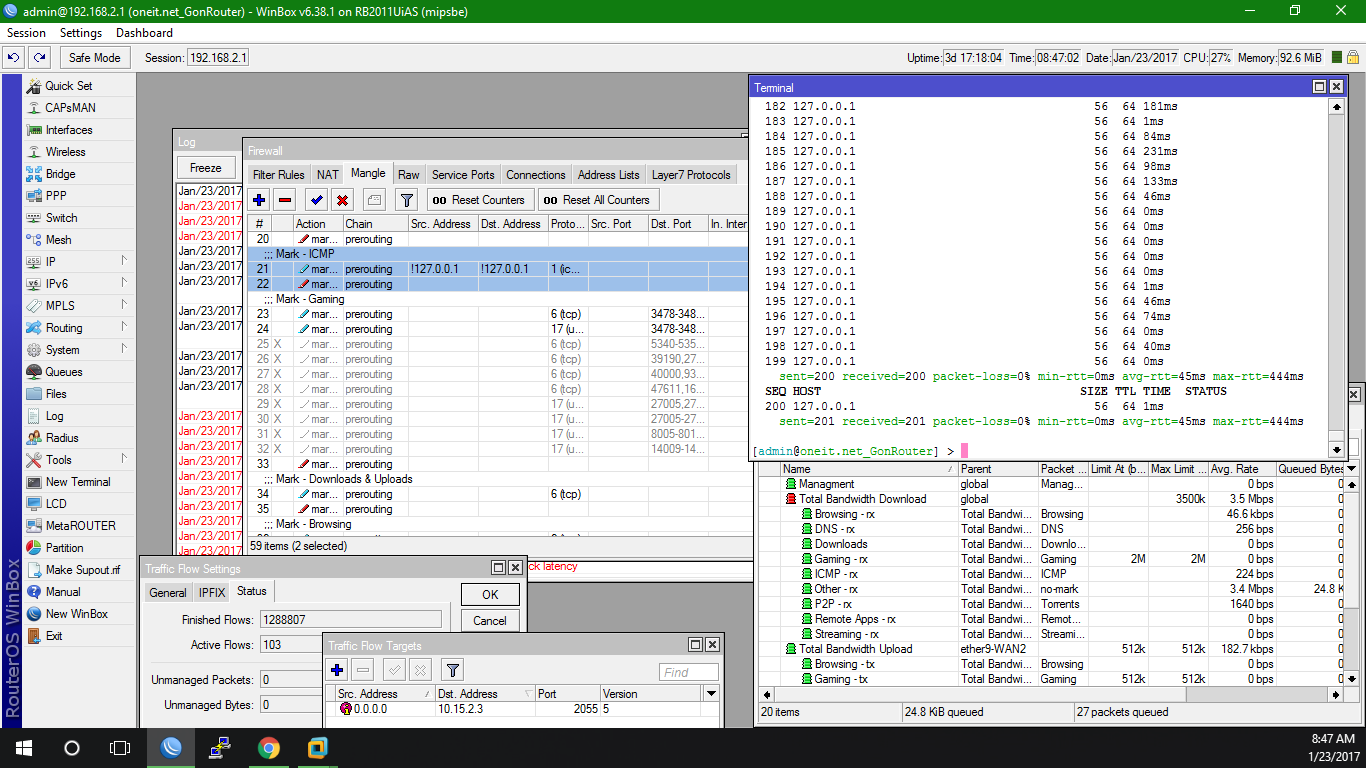Expand the IPv6 submenu in sidebar
This screenshot has height=768, width=1366.
(x=124, y=284)
